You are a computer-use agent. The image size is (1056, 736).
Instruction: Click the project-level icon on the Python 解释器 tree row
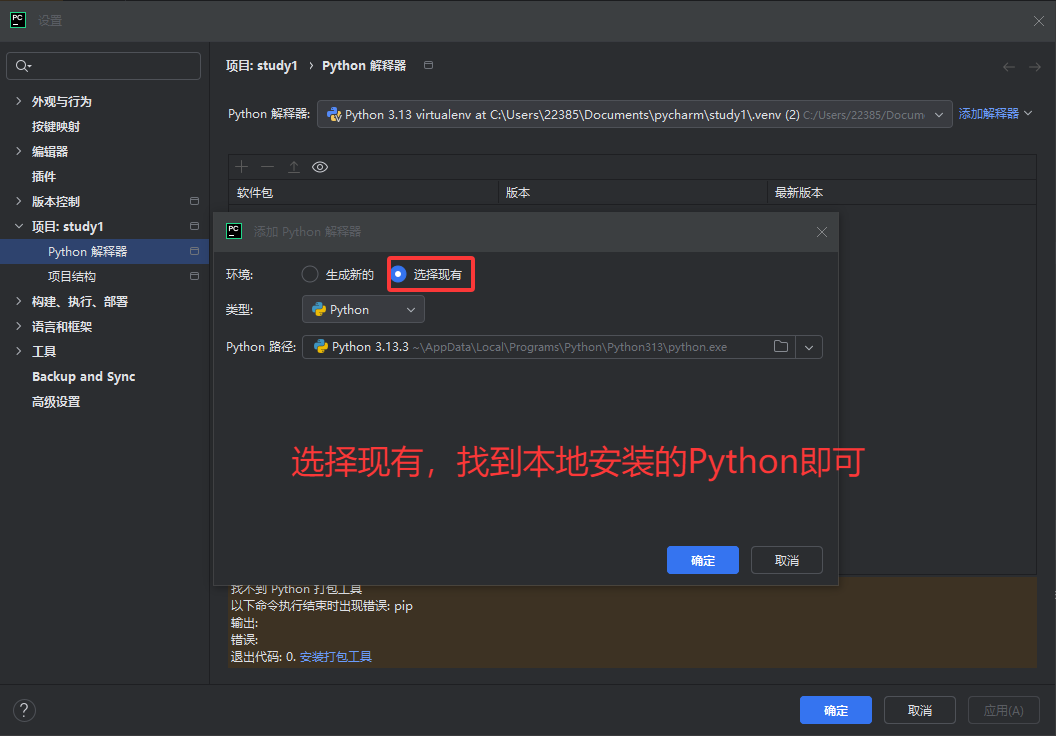click(195, 251)
